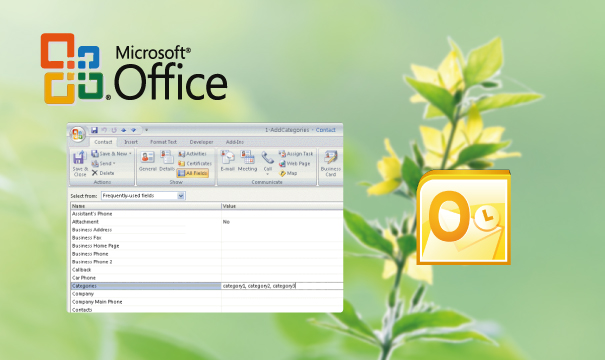The width and height of the screenshot is (605, 360).
Task: Select the Company field row
Action: [207, 294]
